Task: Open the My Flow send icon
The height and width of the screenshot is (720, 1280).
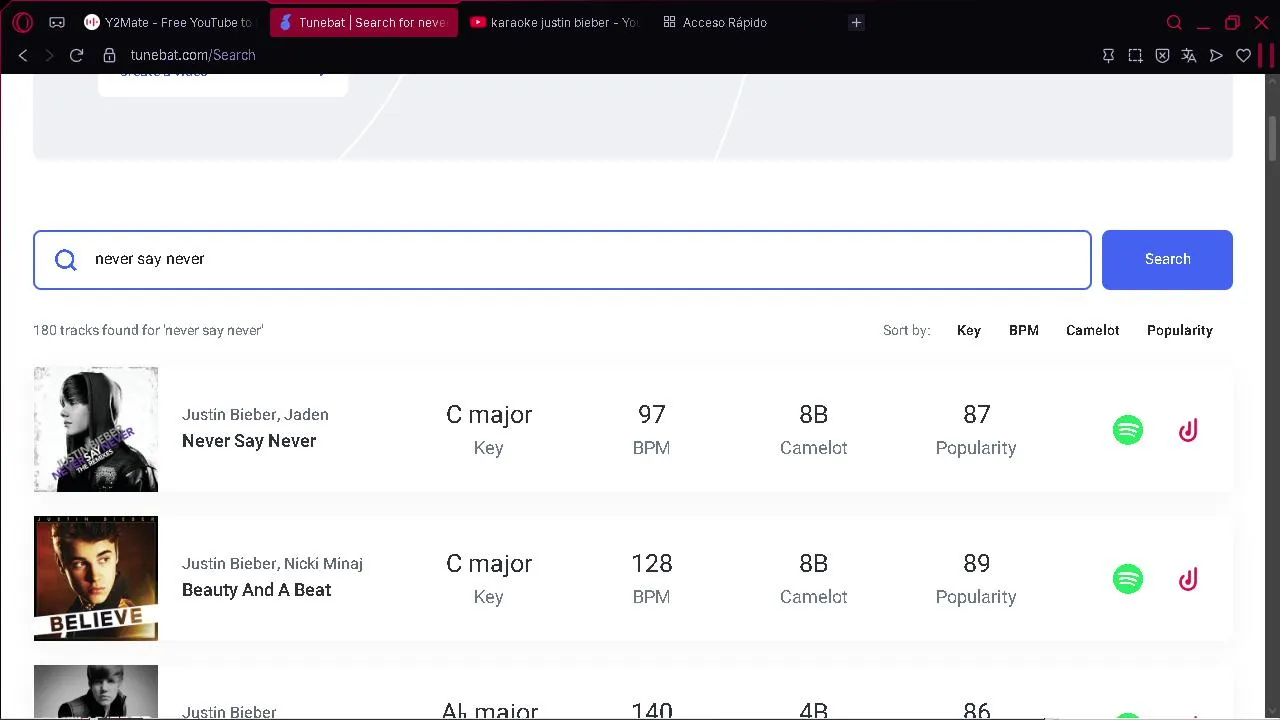Action: [x=1216, y=56]
